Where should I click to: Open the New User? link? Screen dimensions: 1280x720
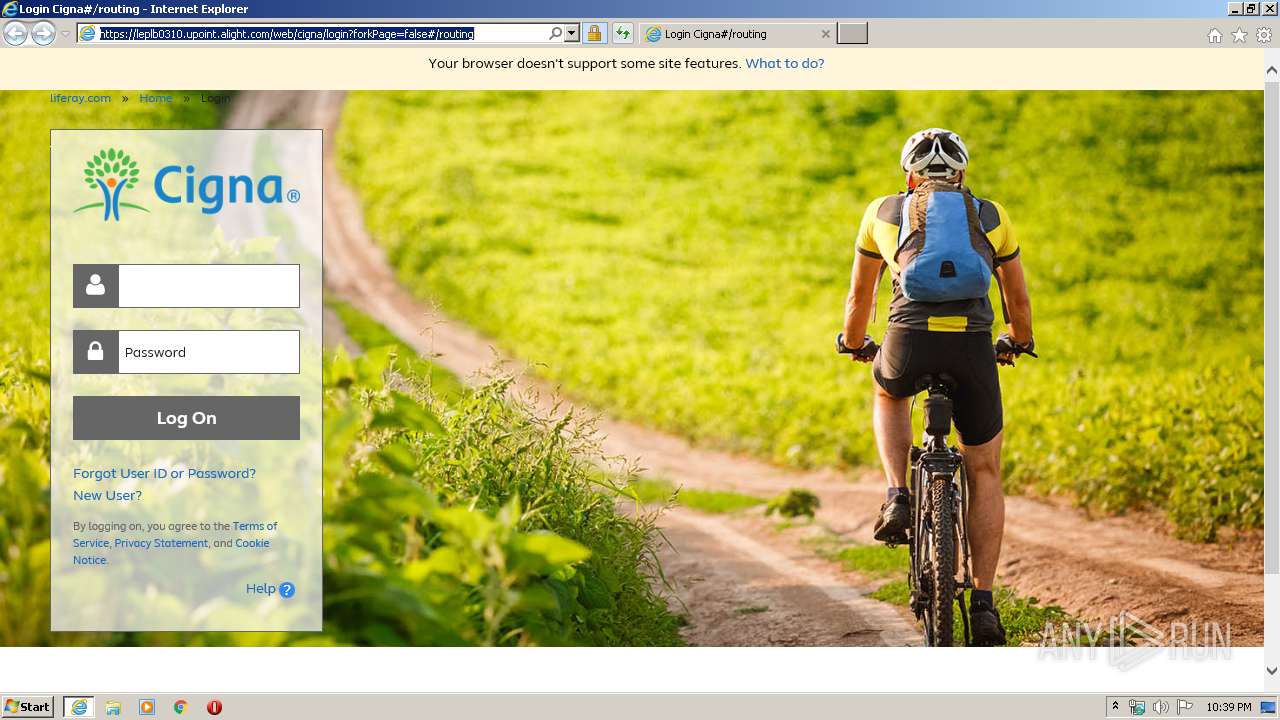(107, 495)
